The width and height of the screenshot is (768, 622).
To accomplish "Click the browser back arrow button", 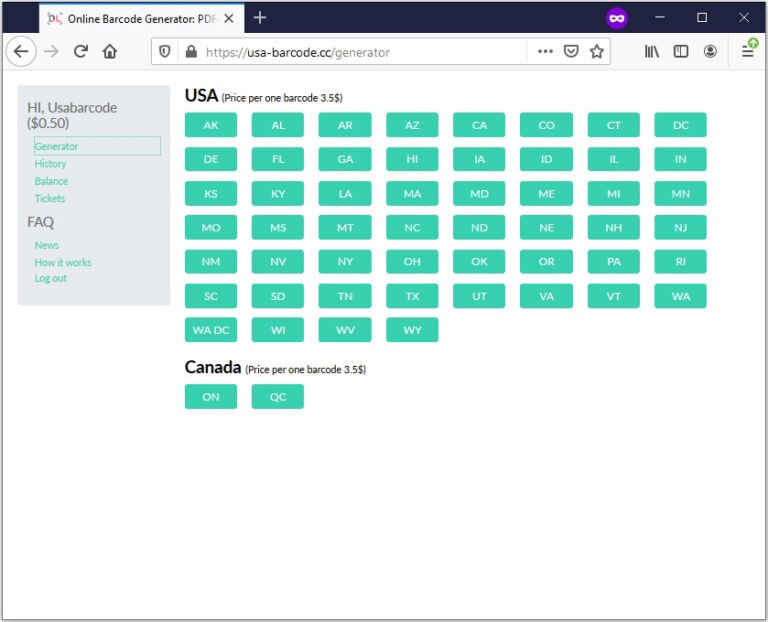I will tap(21, 52).
